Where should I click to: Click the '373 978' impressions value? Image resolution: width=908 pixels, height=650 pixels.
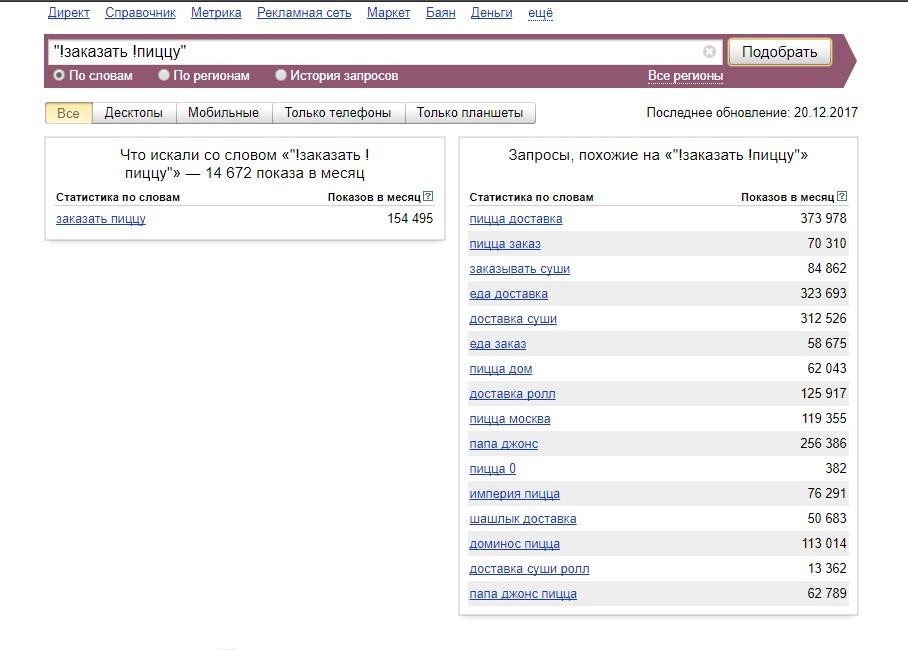point(823,218)
